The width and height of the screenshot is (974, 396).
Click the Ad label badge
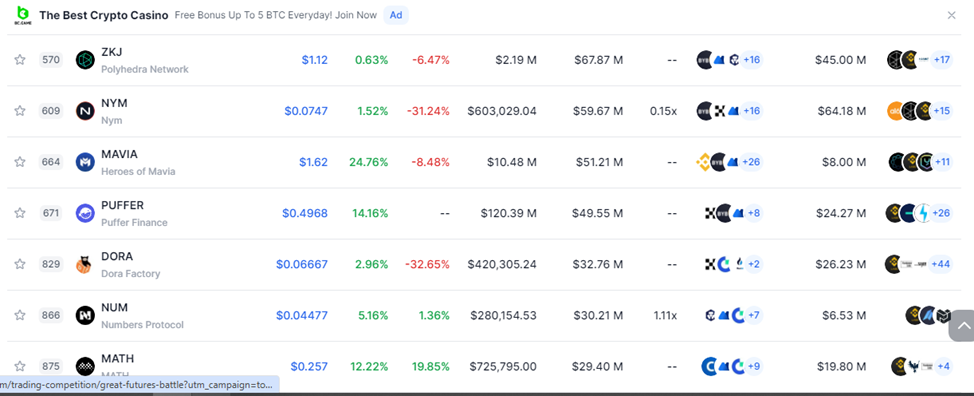click(396, 15)
